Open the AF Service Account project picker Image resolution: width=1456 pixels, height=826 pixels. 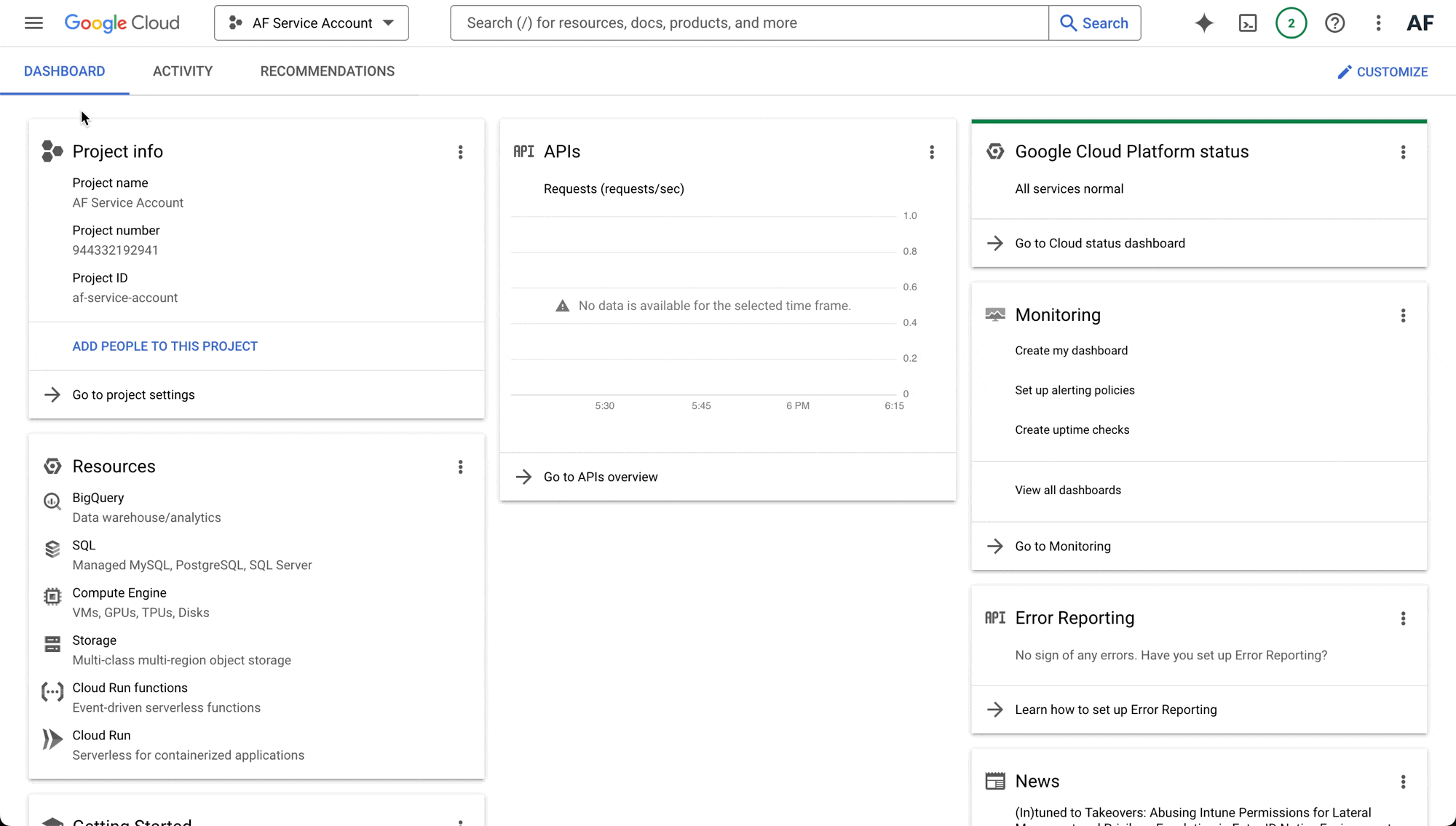coord(312,23)
